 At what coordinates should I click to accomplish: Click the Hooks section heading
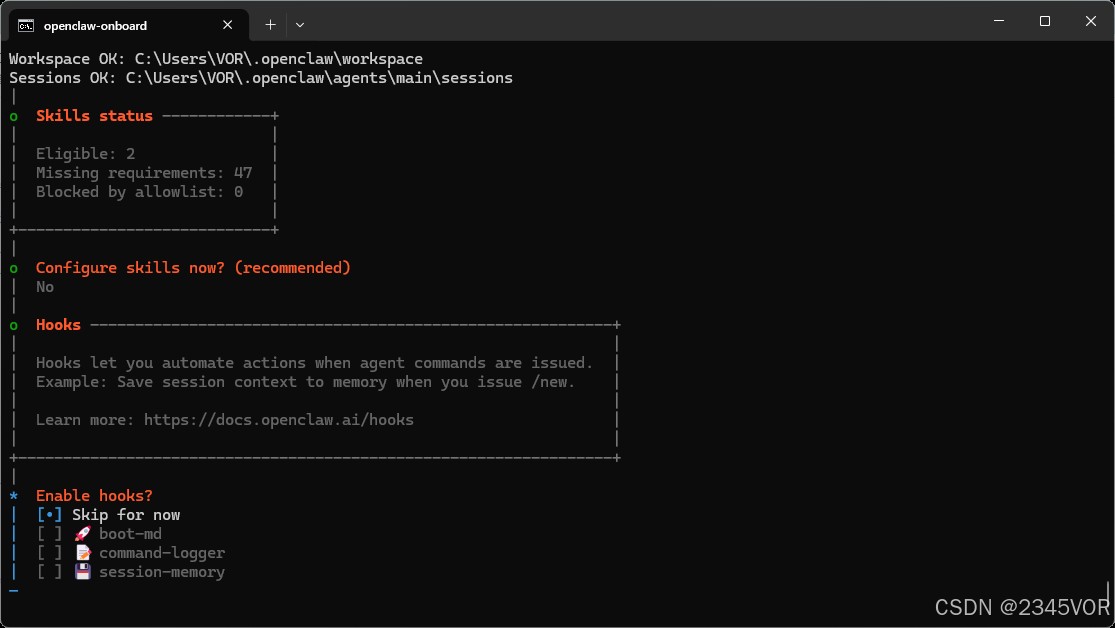pos(58,325)
